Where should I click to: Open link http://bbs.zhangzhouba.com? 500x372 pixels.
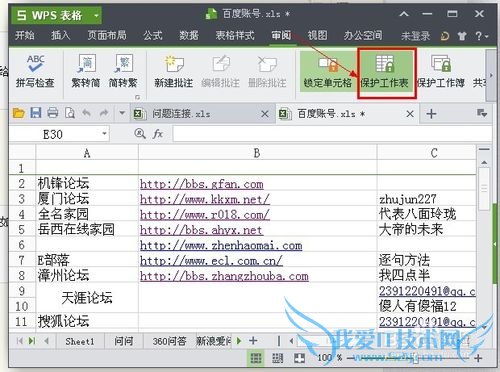tap(224, 276)
